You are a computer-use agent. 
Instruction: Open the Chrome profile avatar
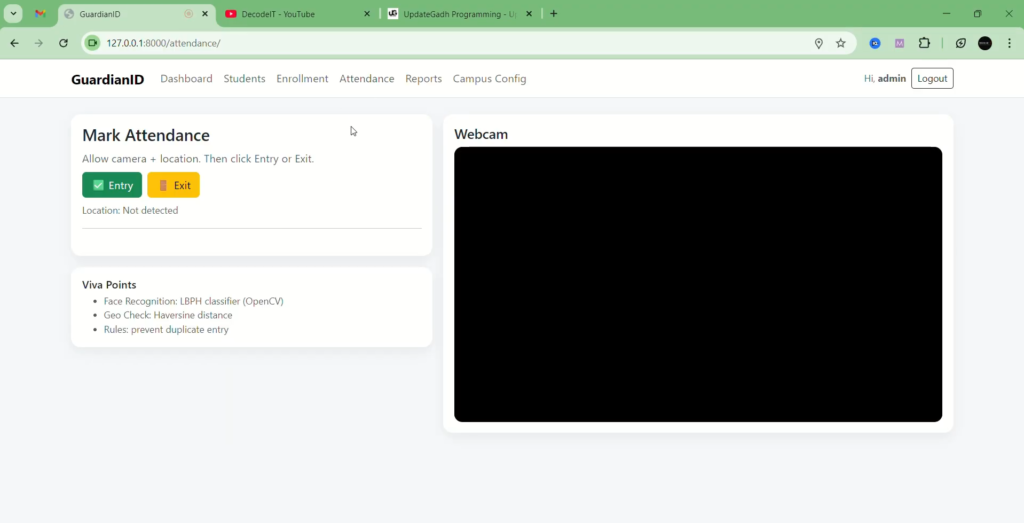click(x=985, y=43)
